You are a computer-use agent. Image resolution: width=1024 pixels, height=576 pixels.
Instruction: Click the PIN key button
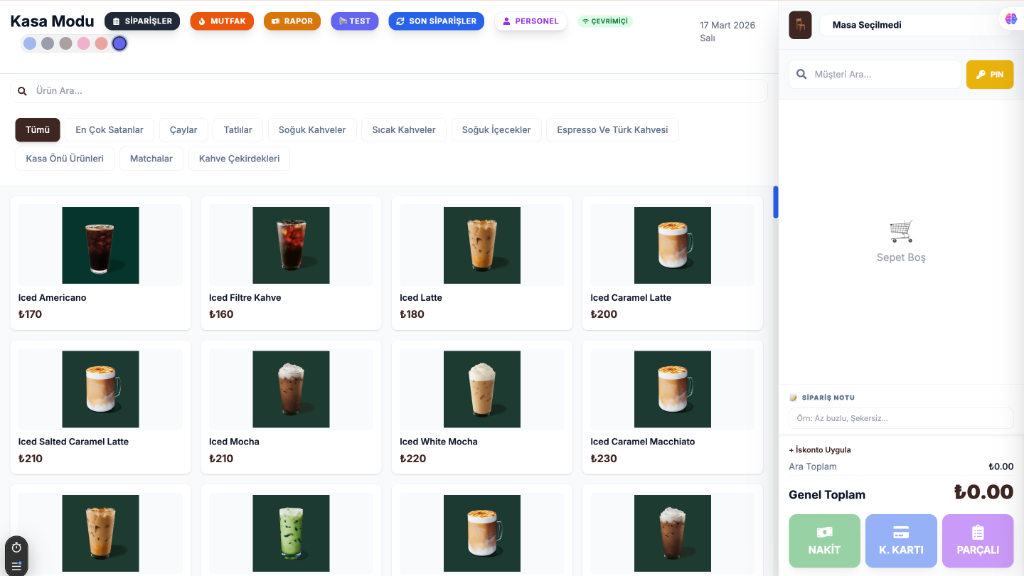989,75
